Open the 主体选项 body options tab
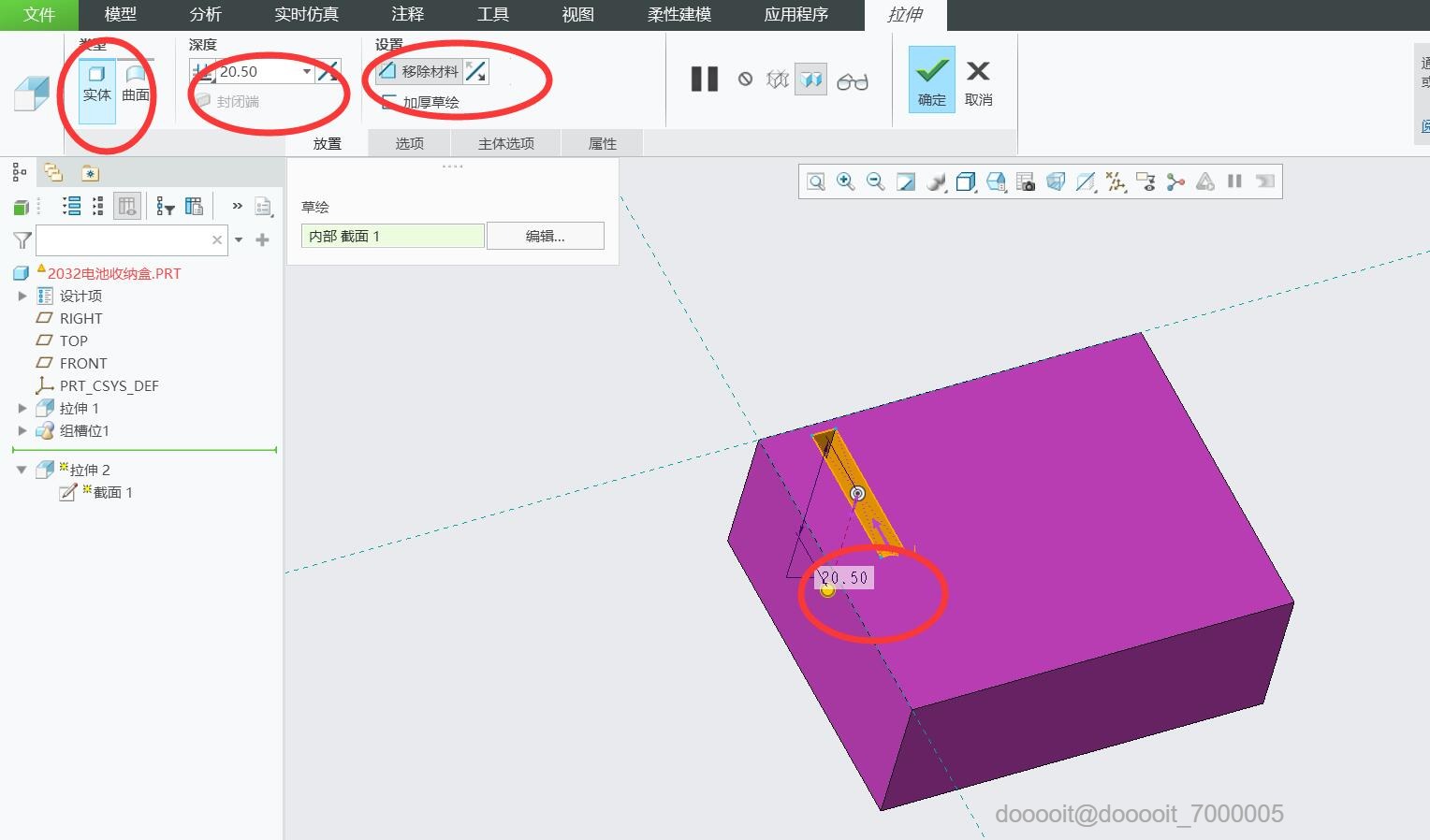The image size is (1430, 840). click(x=506, y=143)
